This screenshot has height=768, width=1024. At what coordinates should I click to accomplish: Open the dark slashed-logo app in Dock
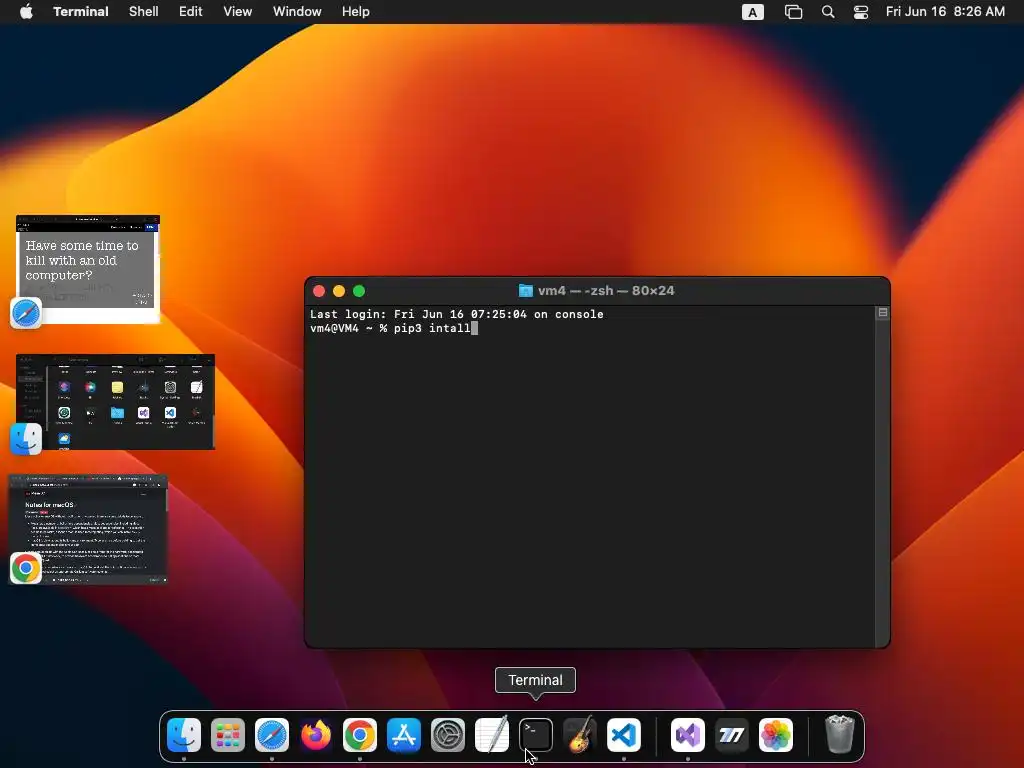(x=731, y=735)
